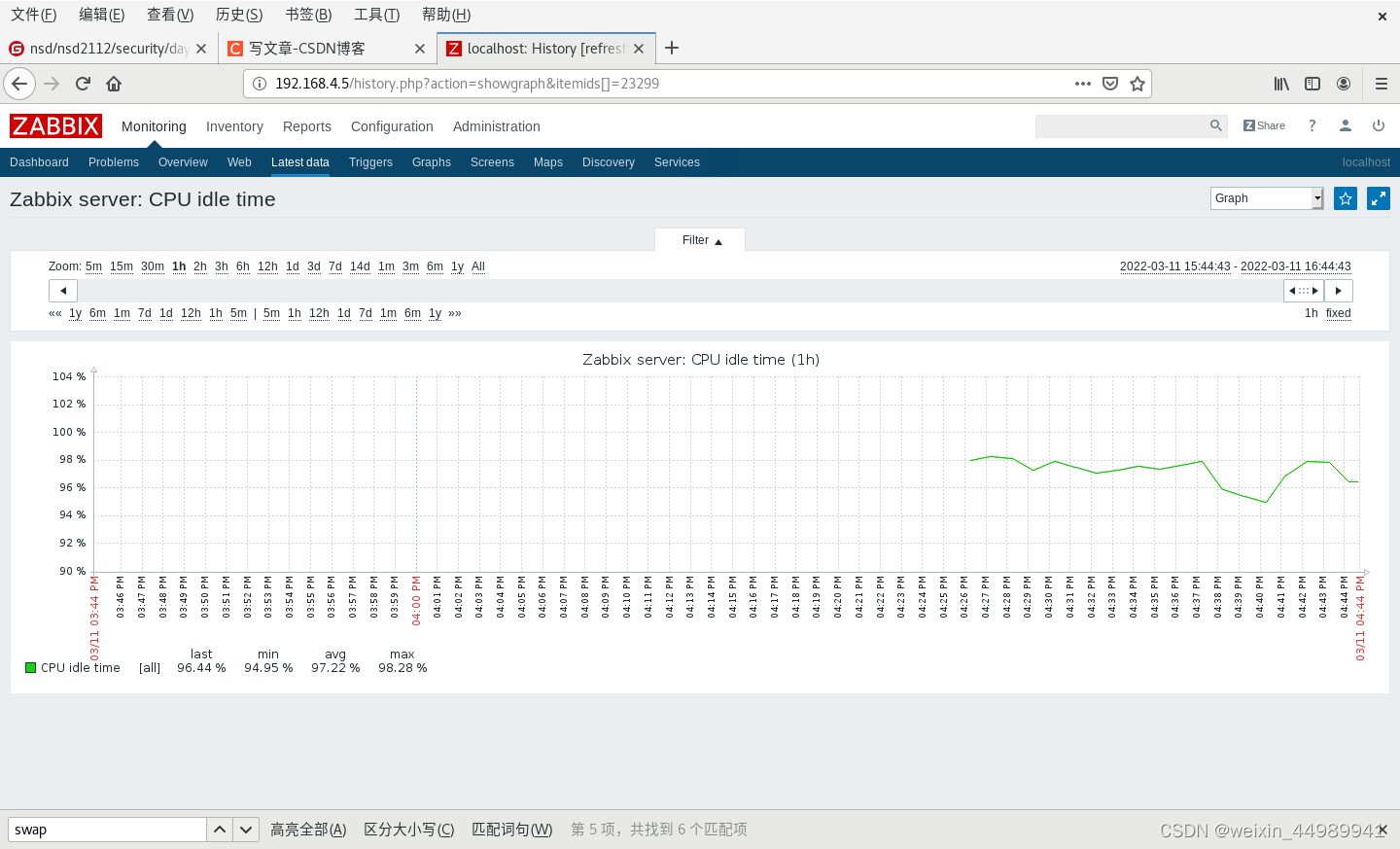
Task: Open Triggers in the Monitoring submenu
Action: (370, 162)
